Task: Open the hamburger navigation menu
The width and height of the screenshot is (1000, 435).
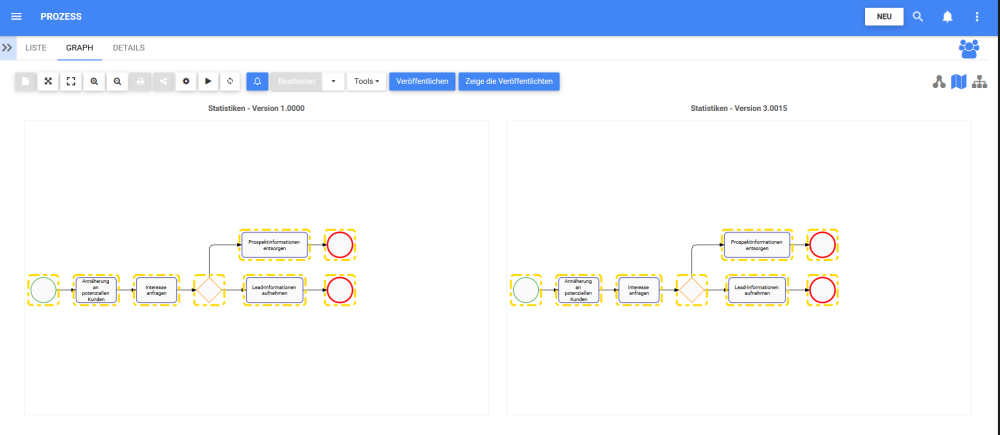Action: [x=16, y=17]
